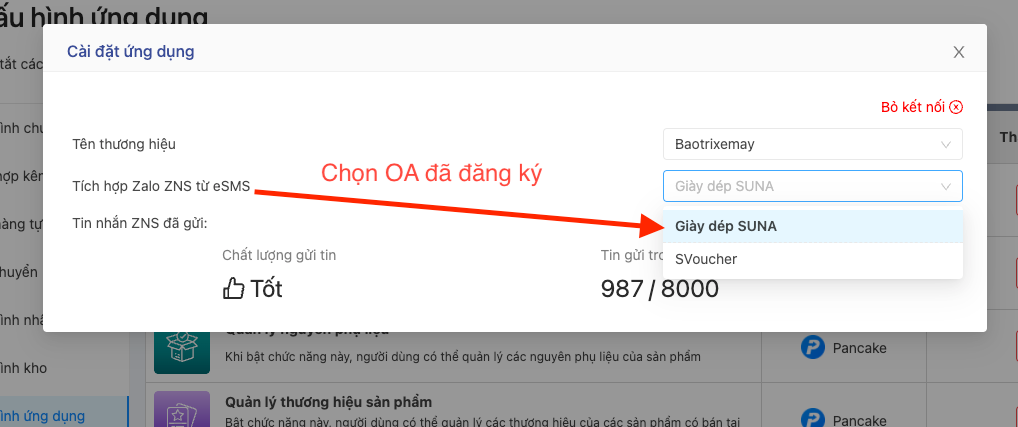Screen dimensions: 1018x427
Task: Open the Baotrixemay brand name dropdown
Action: 811,144
